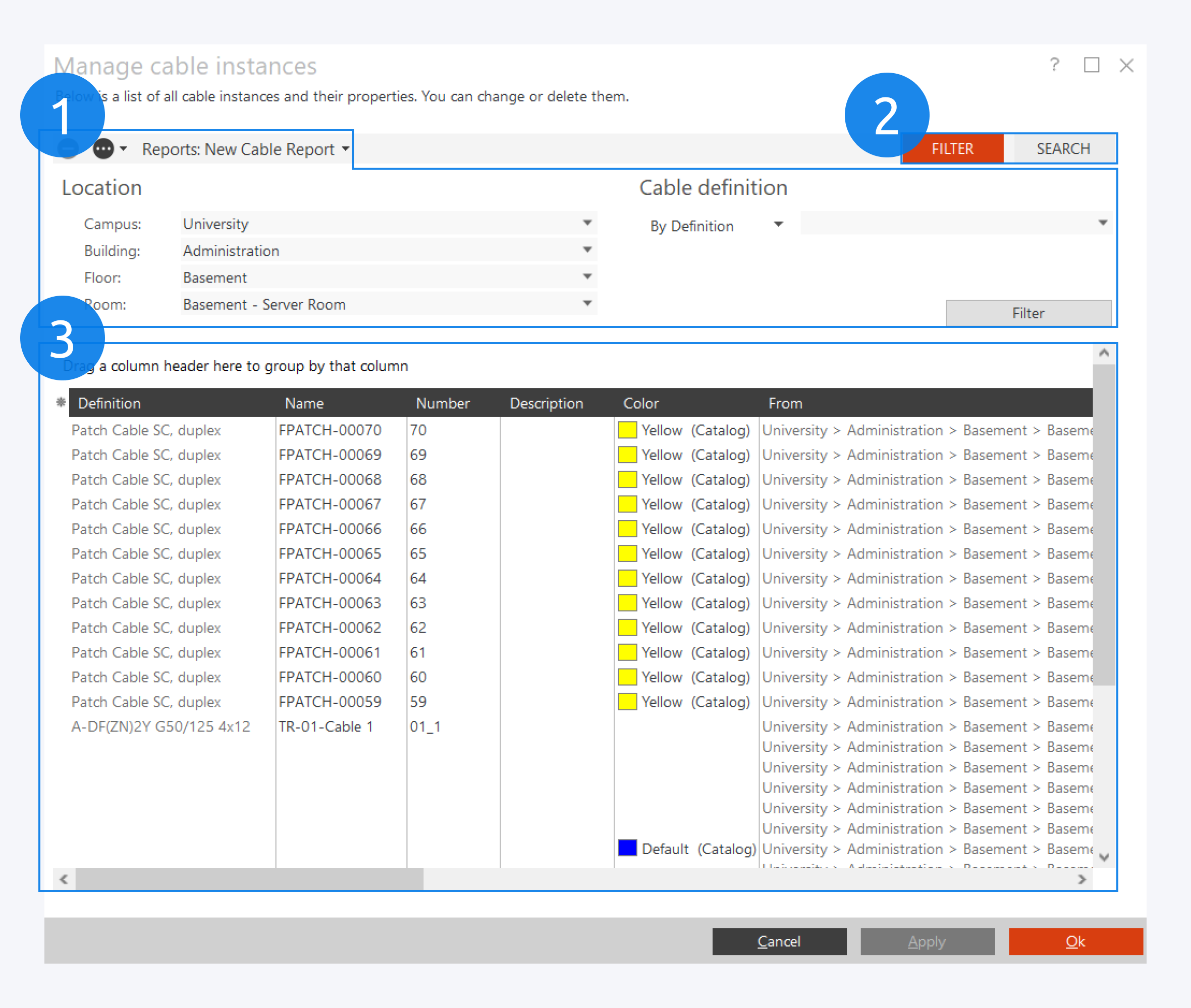1191x1008 pixels.
Task: Click the Cancel button
Action: click(x=778, y=941)
